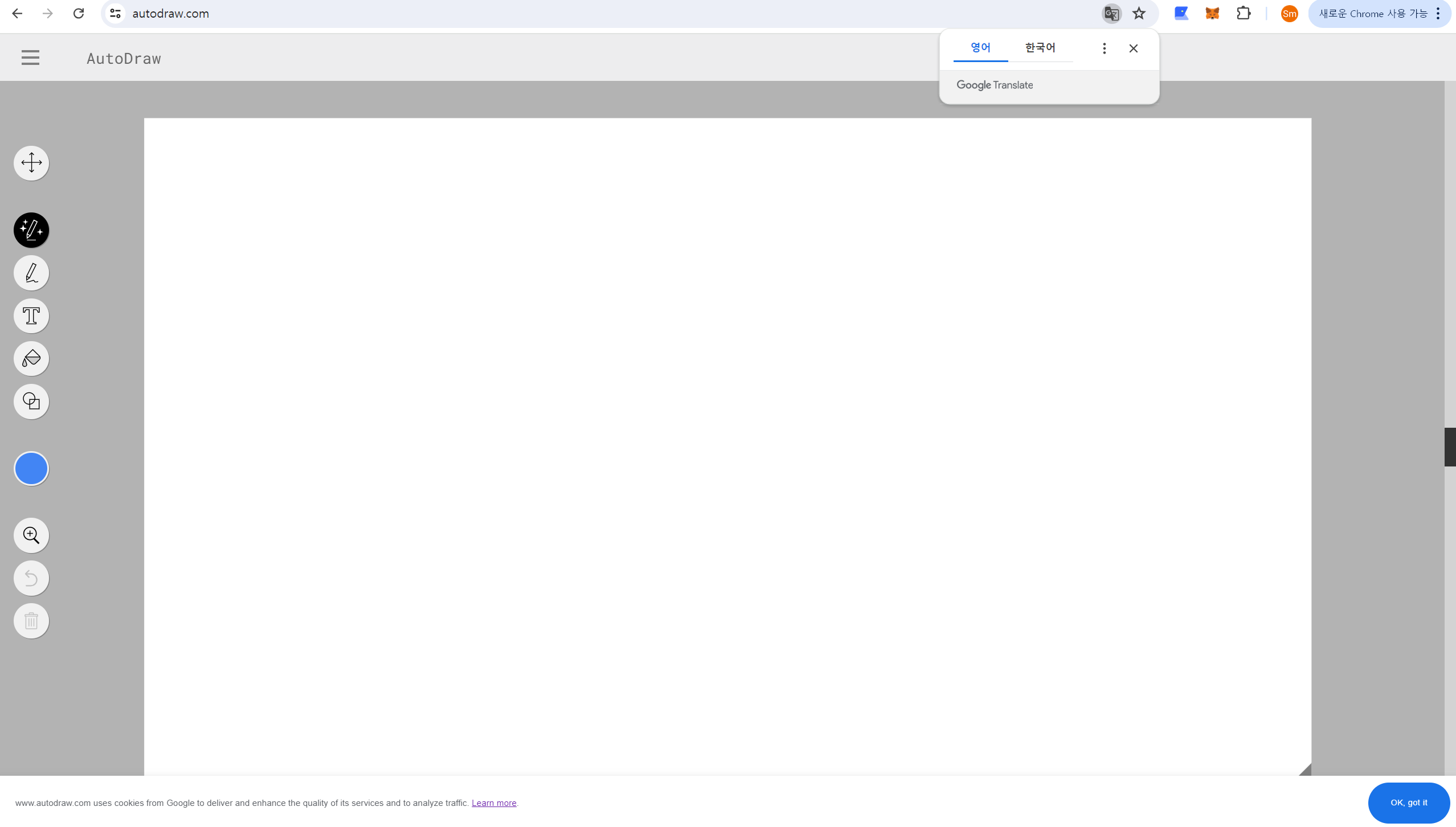Select the Type text tool
The height and width of the screenshot is (827, 1456).
31,316
